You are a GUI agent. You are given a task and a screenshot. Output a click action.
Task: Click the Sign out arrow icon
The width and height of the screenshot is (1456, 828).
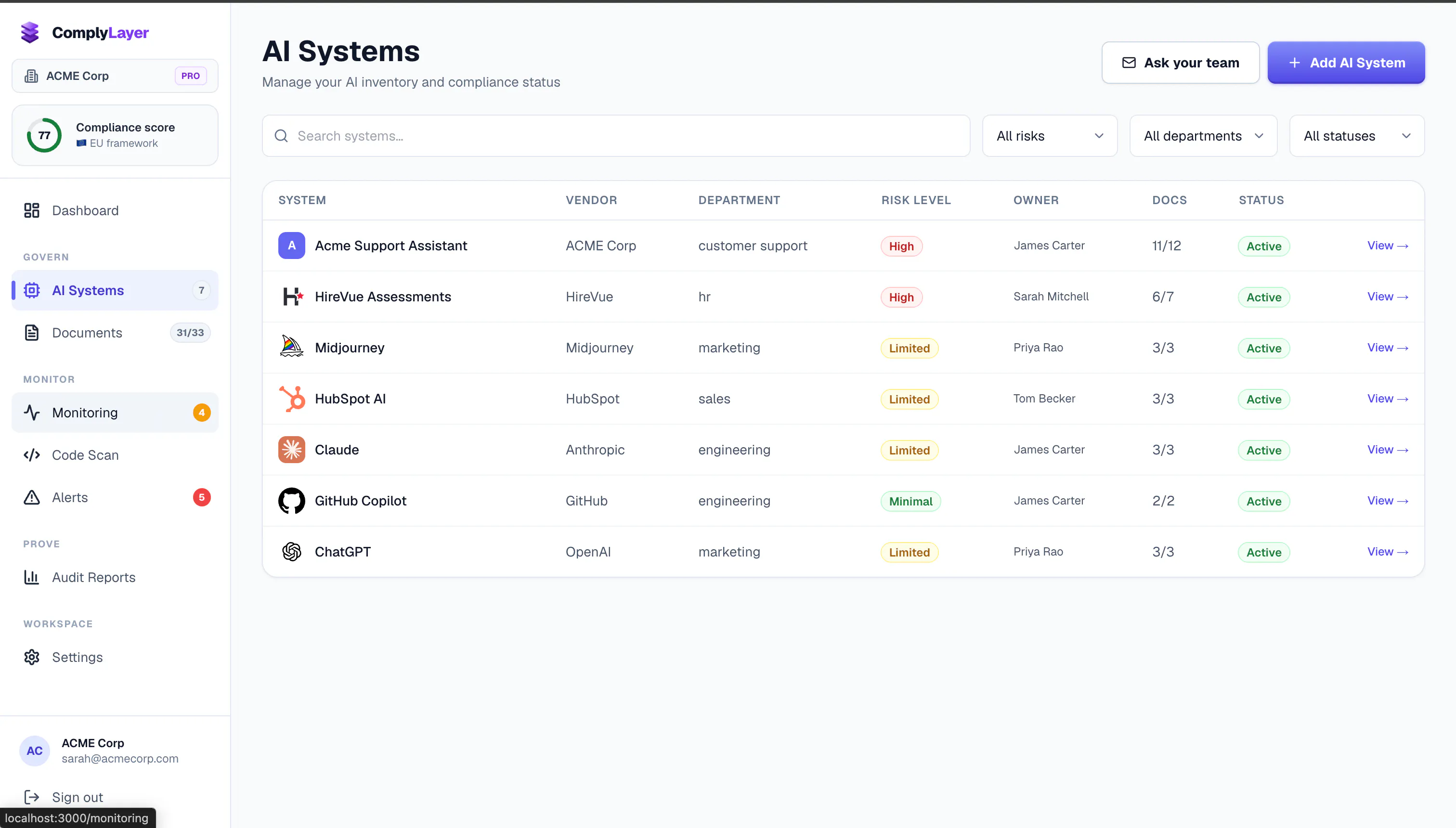pyautogui.click(x=32, y=797)
